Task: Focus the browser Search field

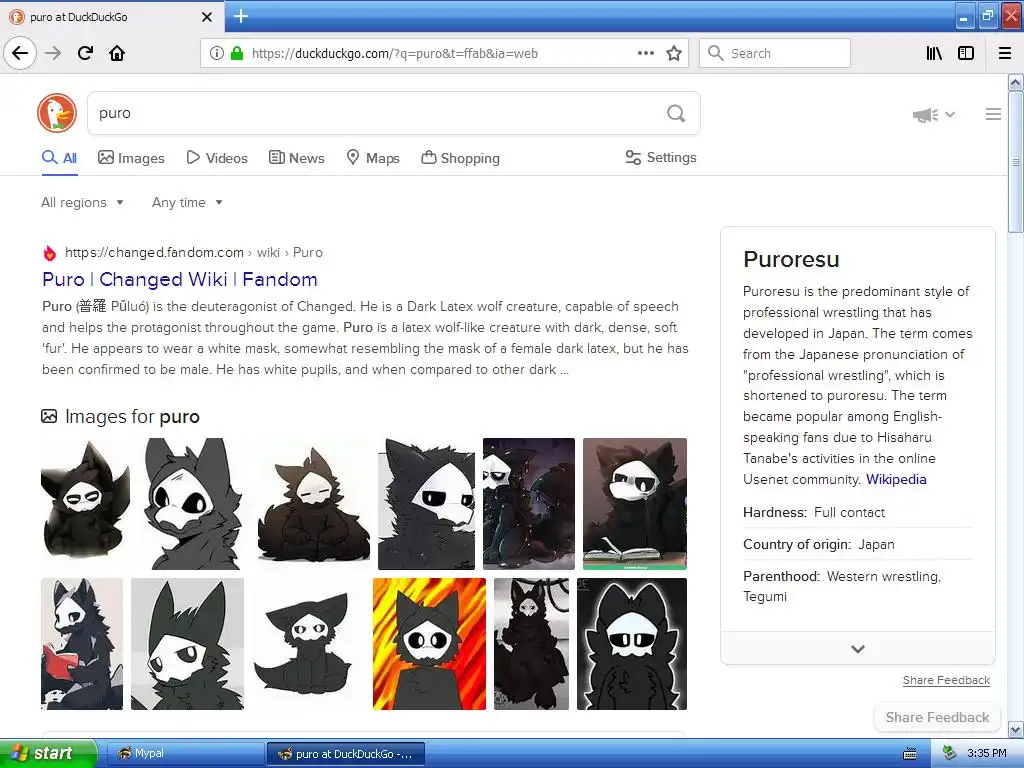Action: 775,53
